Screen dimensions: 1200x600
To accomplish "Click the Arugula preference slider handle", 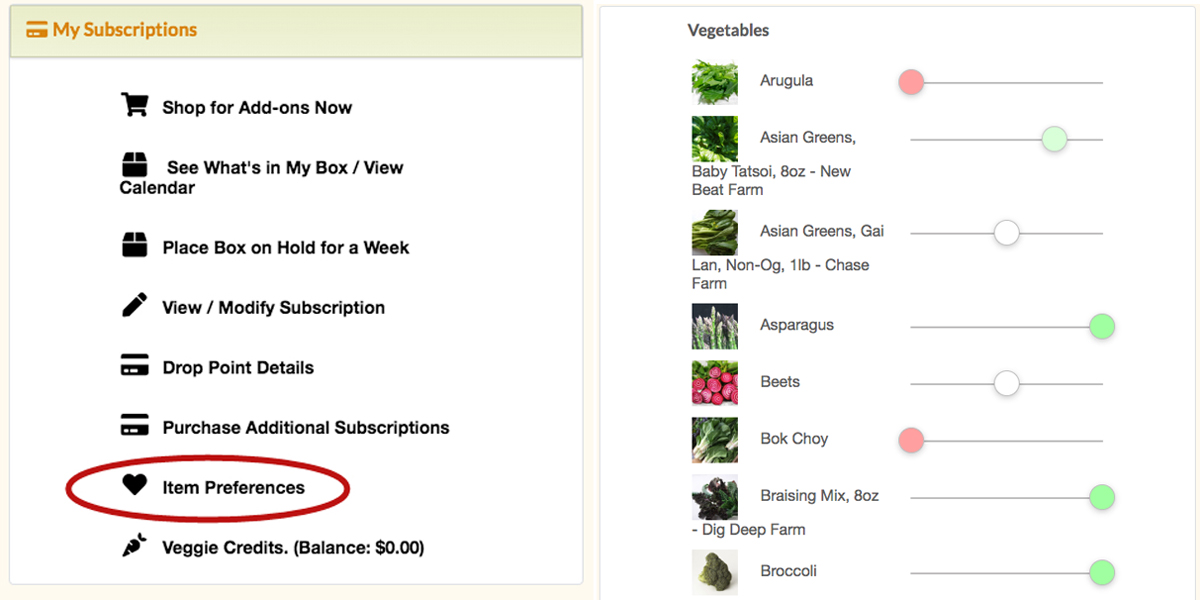I will click(911, 82).
